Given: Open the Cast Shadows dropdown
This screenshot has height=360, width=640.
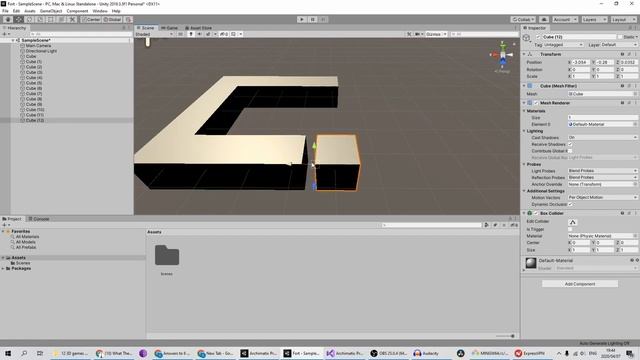Looking at the screenshot, I should (602, 138).
